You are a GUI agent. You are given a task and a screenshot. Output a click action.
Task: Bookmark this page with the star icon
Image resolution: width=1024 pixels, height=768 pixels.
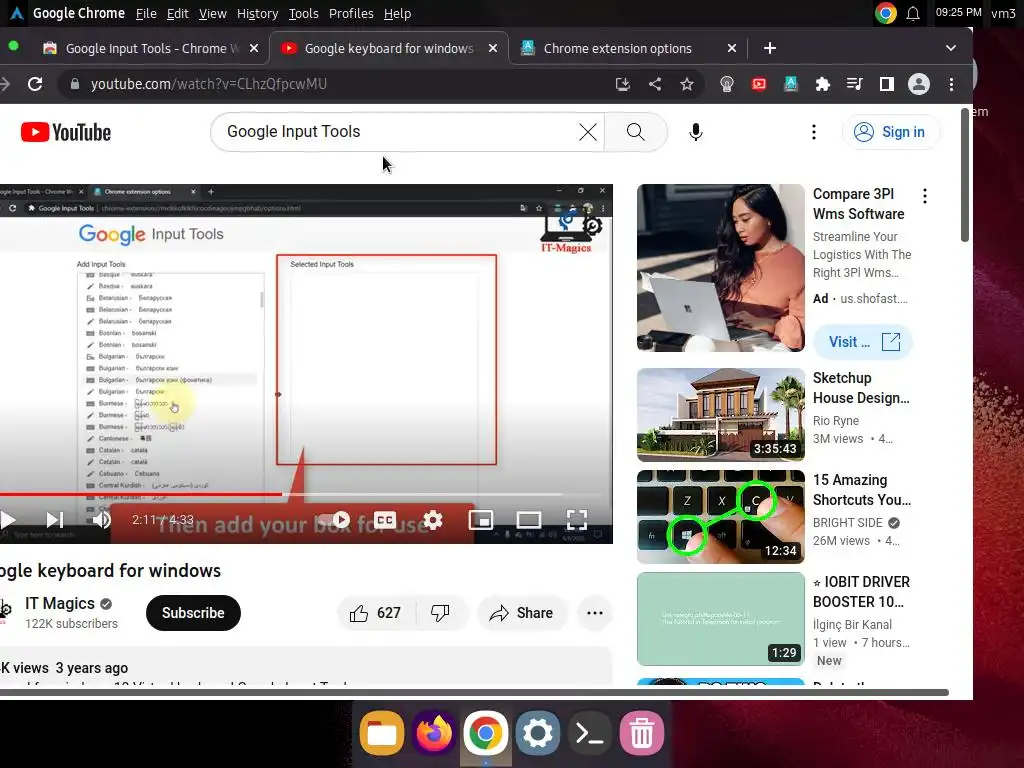(686, 84)
